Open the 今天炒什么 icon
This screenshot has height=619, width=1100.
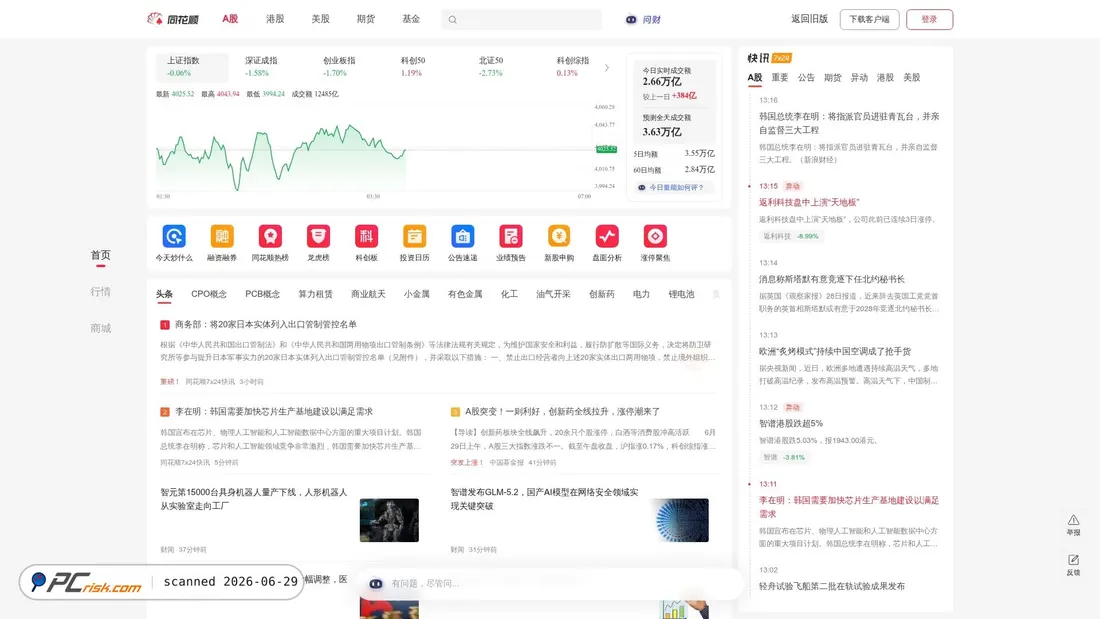[x=174, y=237]
